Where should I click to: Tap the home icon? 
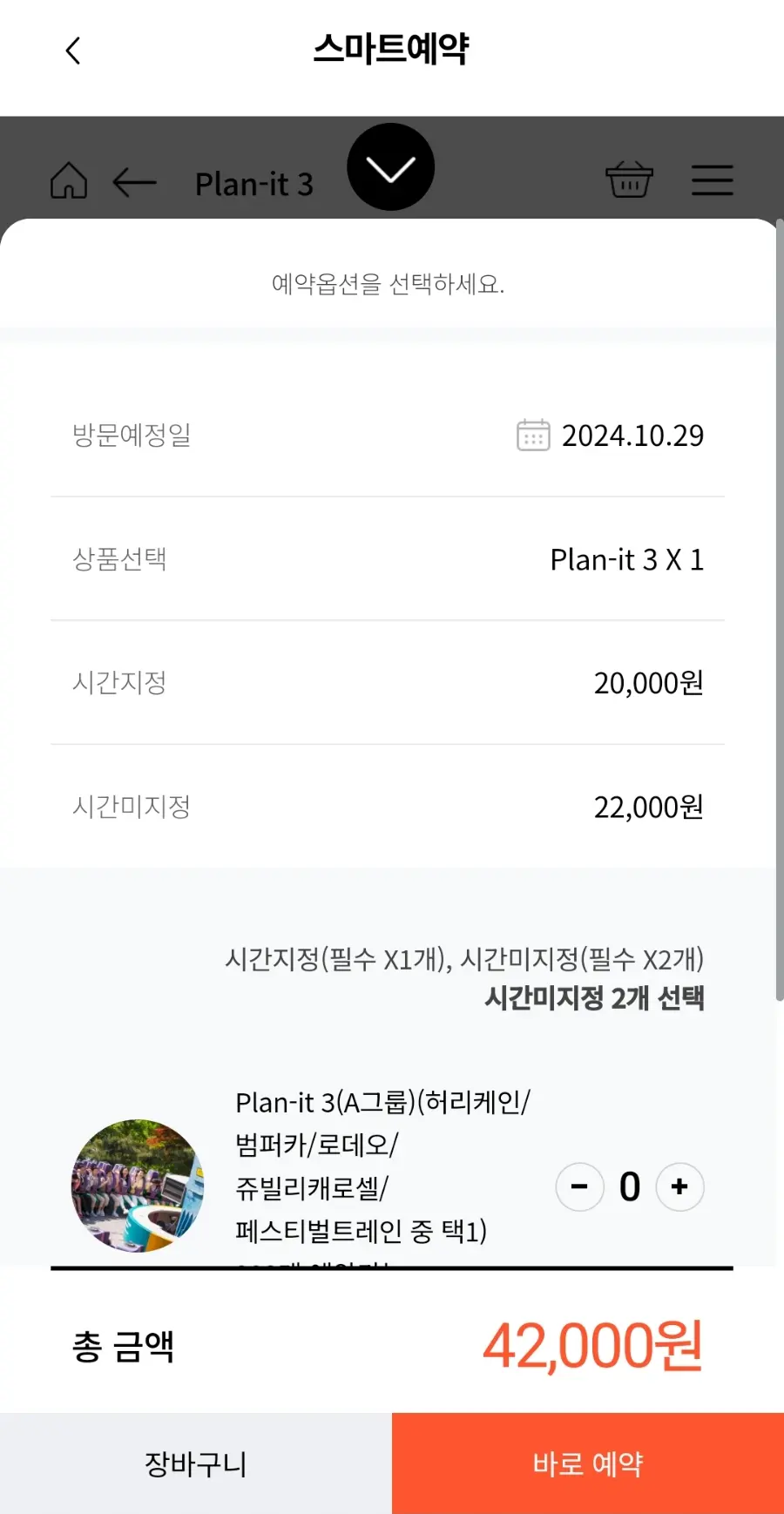(69, 181)
